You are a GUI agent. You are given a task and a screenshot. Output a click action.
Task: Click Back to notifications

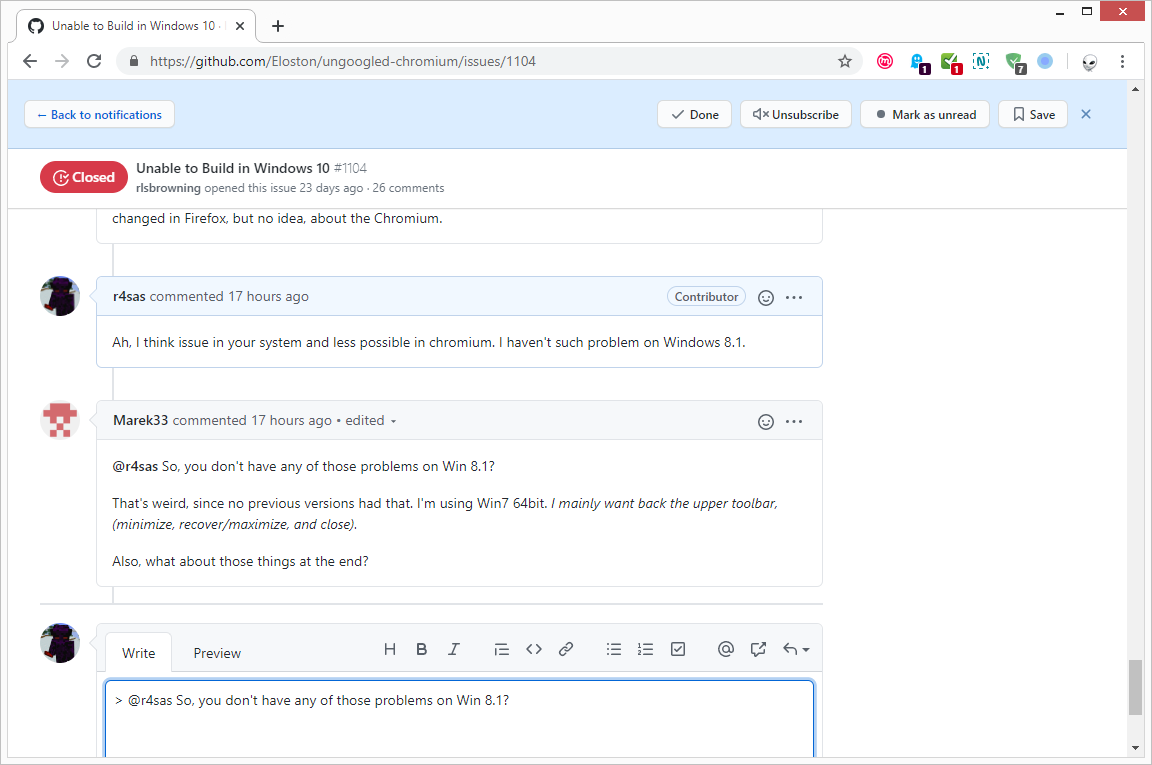[x=99, y=115]
